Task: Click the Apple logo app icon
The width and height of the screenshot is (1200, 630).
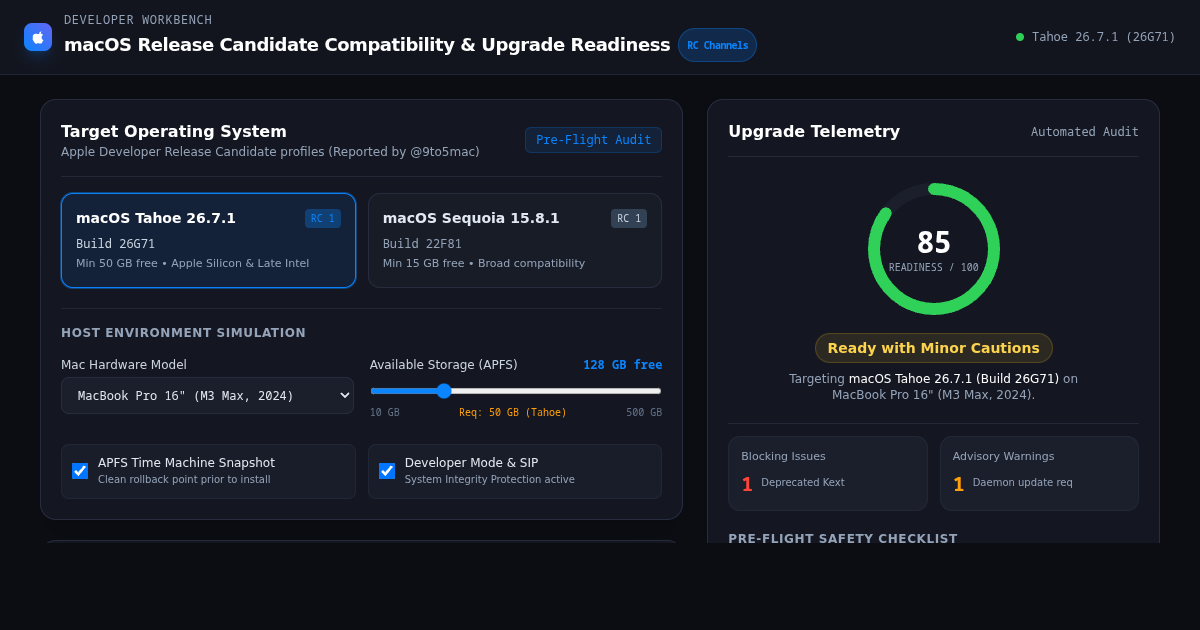Action: tap(38, 37)
